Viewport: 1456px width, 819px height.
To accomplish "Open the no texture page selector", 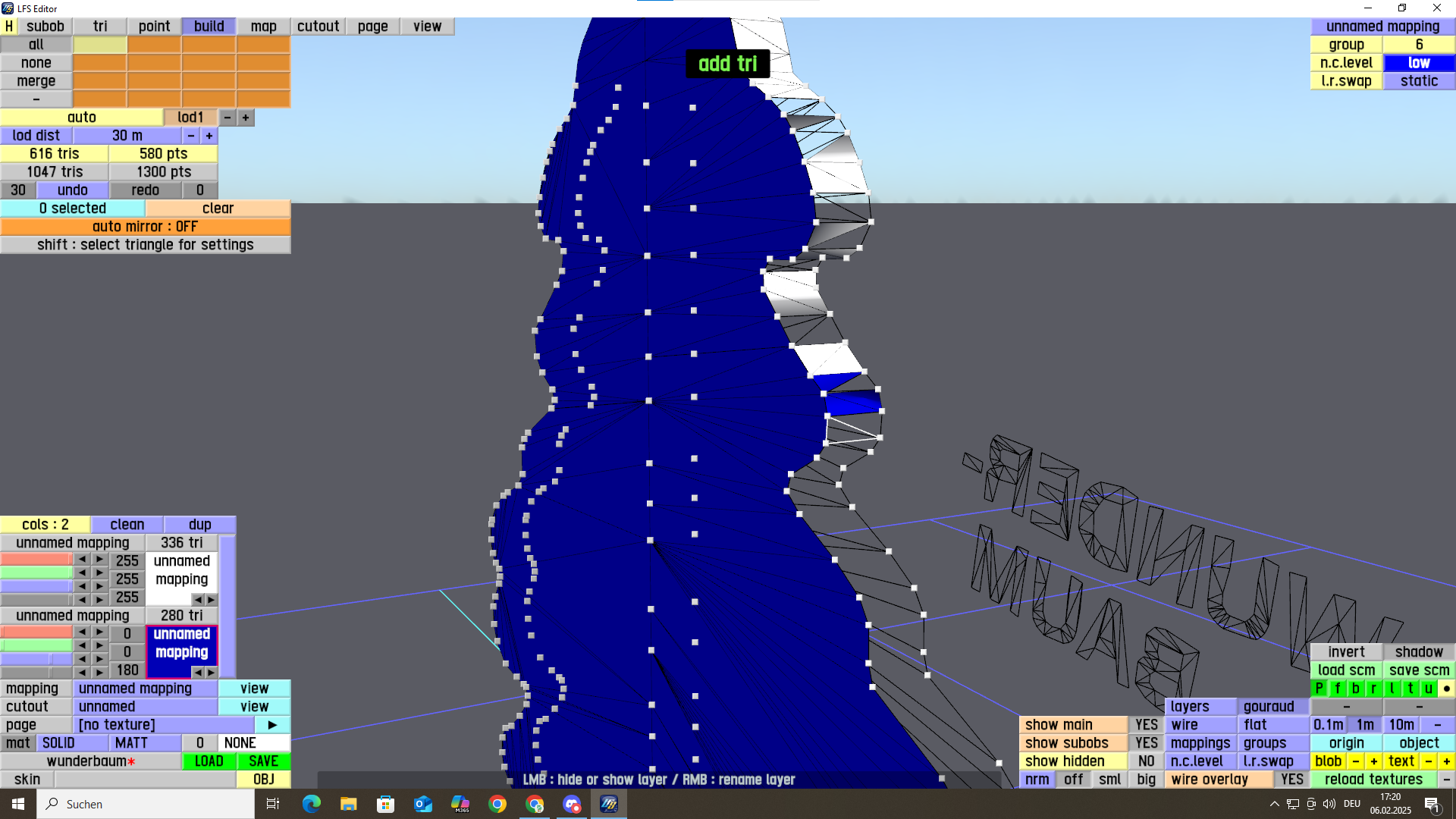I will tap(163, 725).
